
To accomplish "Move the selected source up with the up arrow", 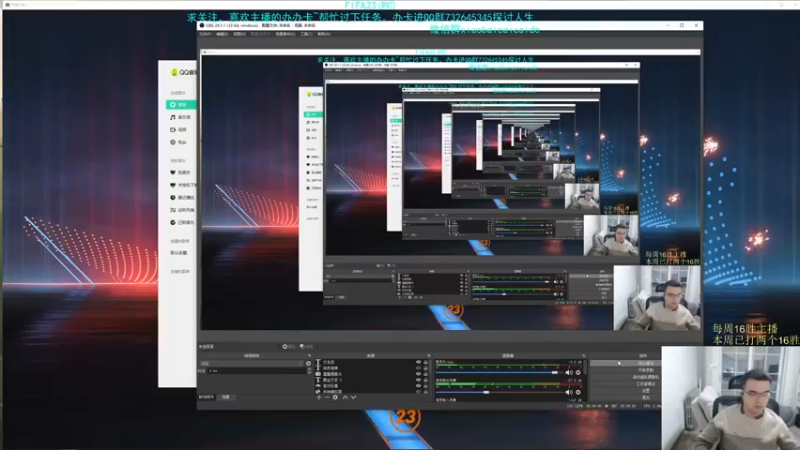I will click(345, 397).
